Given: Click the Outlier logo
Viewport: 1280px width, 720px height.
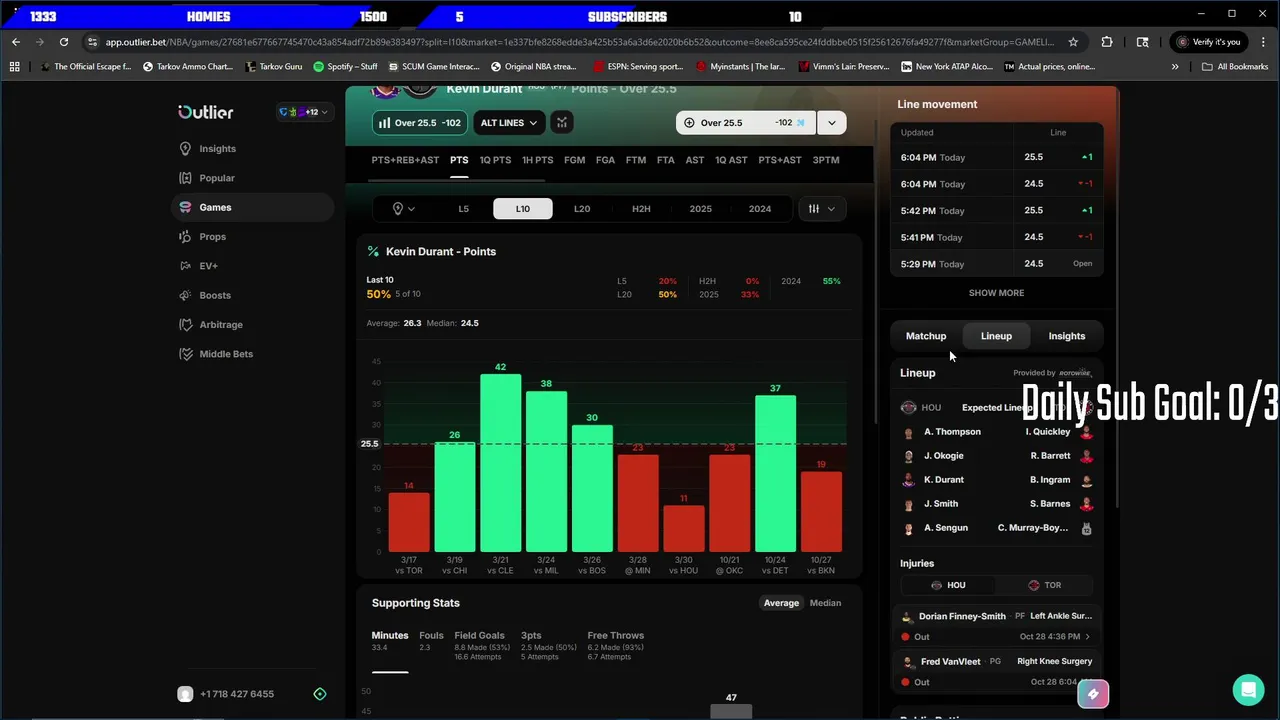Looking at the screenshot, I should [x=206, y=112].
